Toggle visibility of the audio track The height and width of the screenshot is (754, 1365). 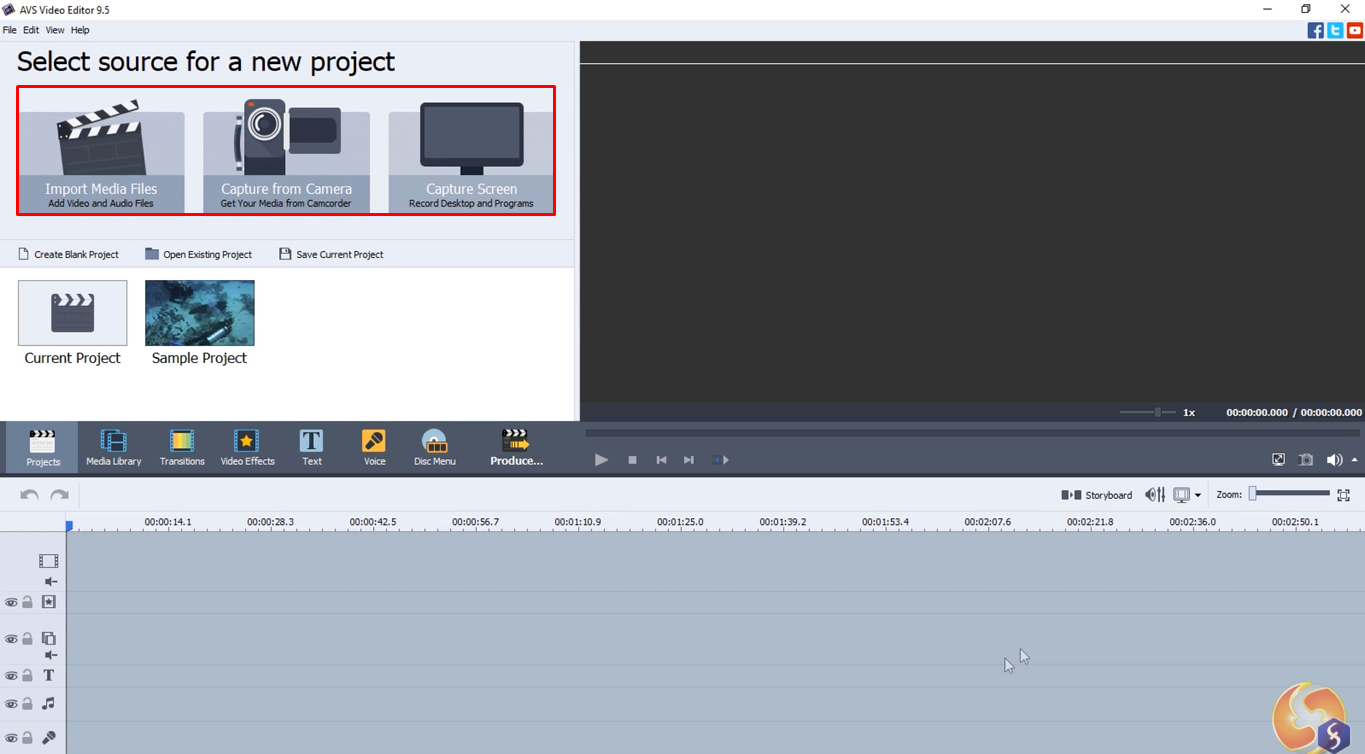point(10,702)
